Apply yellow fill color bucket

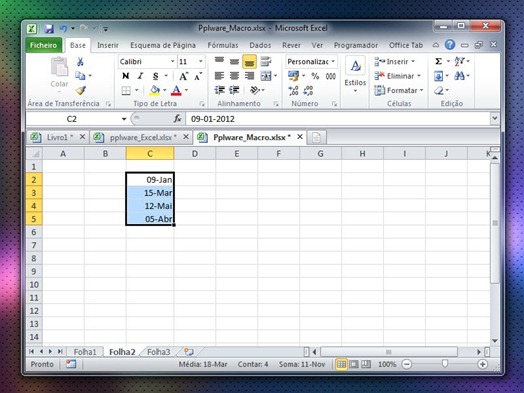tap(155, 90)
